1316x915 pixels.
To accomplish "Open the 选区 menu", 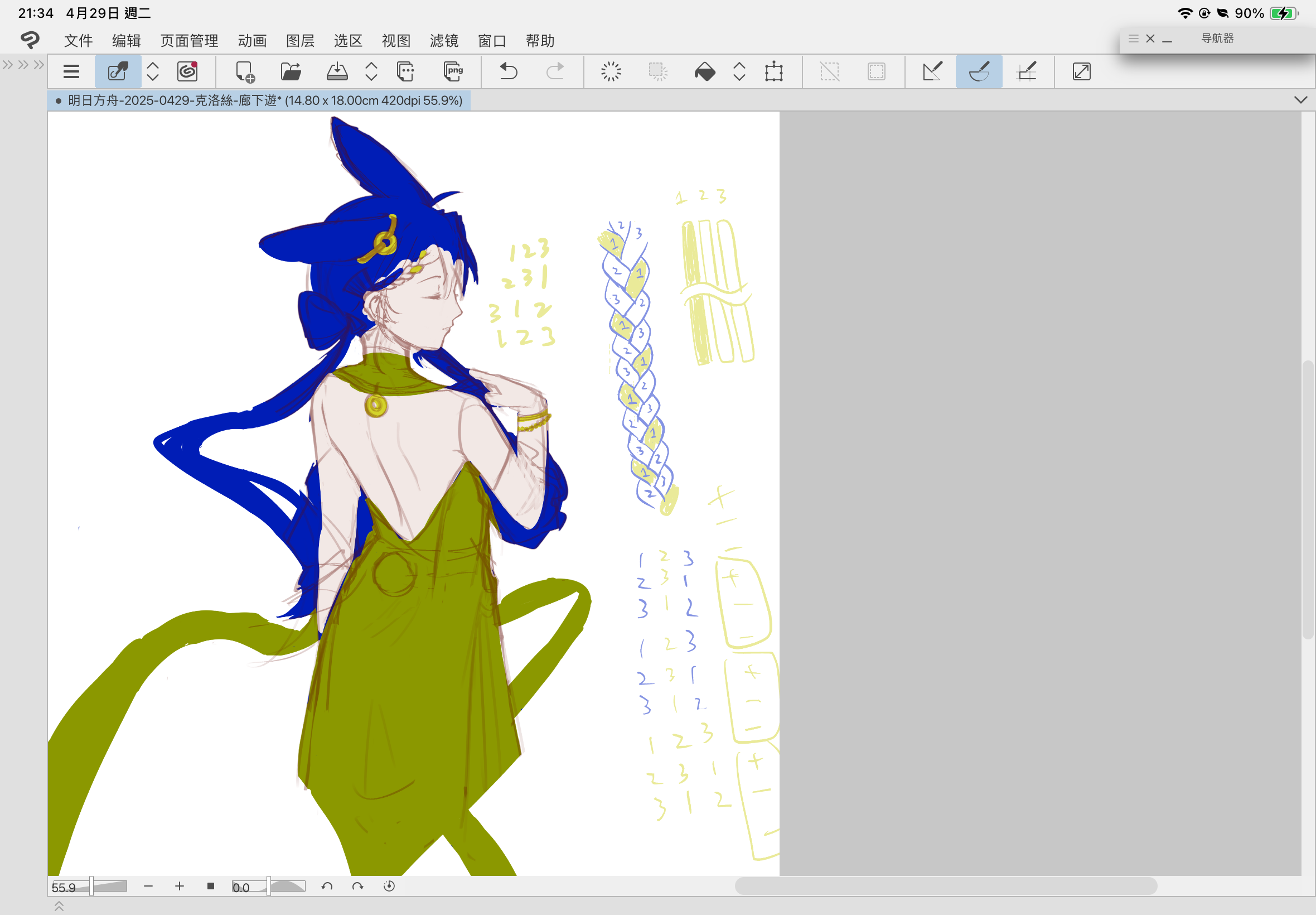I will [x=349, y=41].
